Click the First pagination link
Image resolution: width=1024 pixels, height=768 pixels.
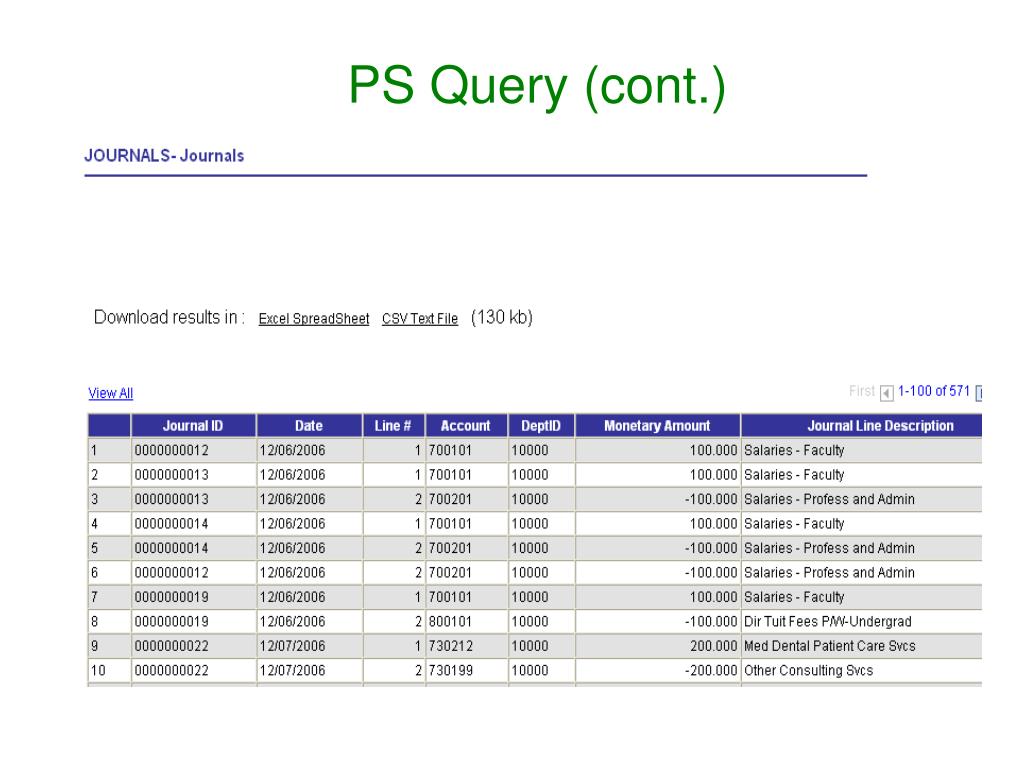pyautogui.click(x=861, y=391)
